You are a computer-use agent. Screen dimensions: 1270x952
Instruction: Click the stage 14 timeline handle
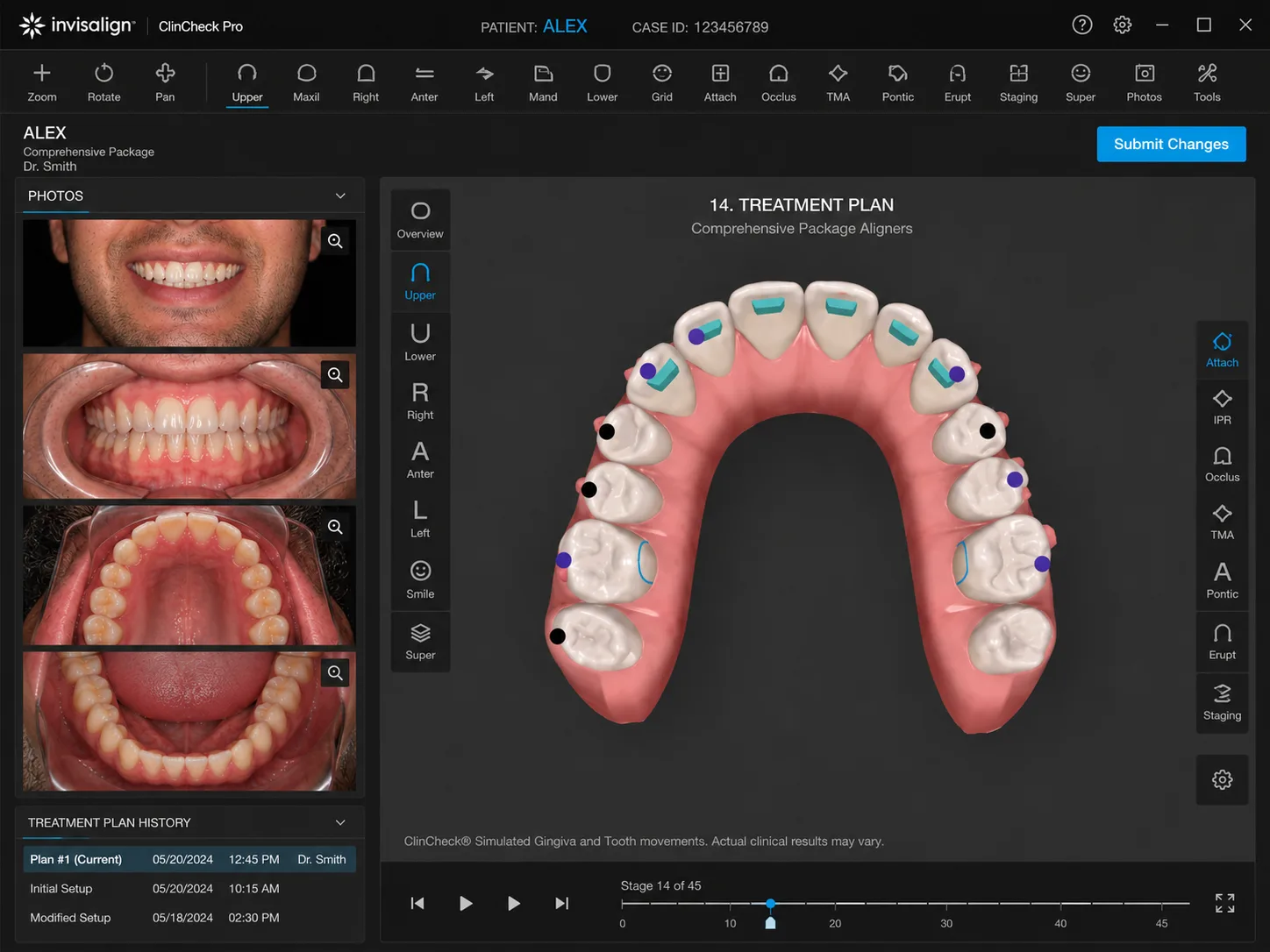[x=770, y=923]
